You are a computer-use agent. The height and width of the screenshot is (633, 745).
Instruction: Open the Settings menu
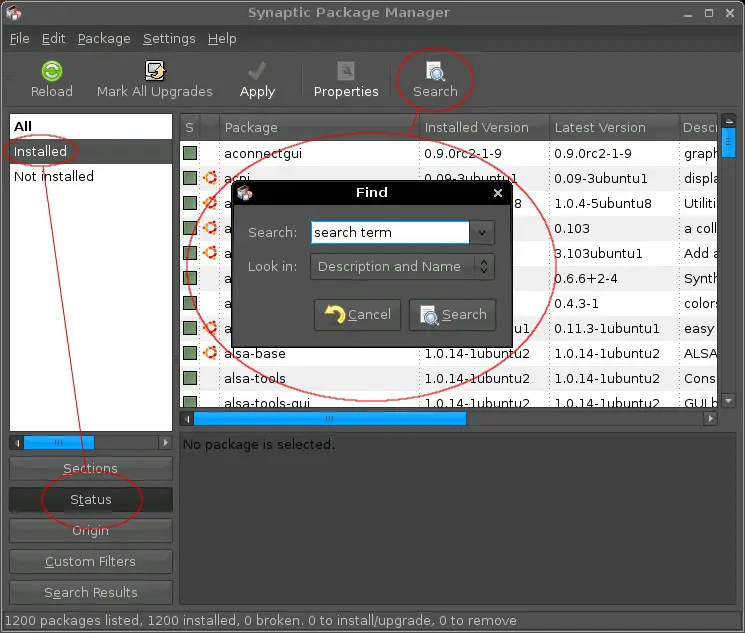click(x=169, y=38)
